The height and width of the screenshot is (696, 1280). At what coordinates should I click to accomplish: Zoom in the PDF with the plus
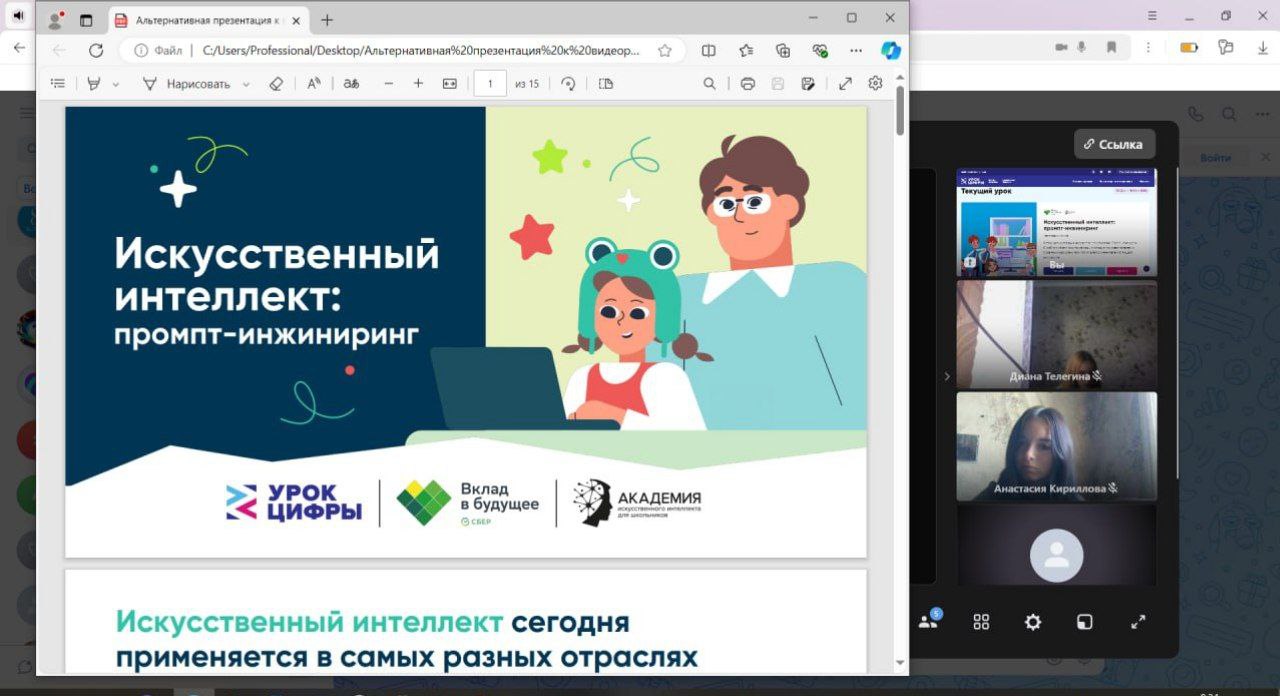[418, 84]
